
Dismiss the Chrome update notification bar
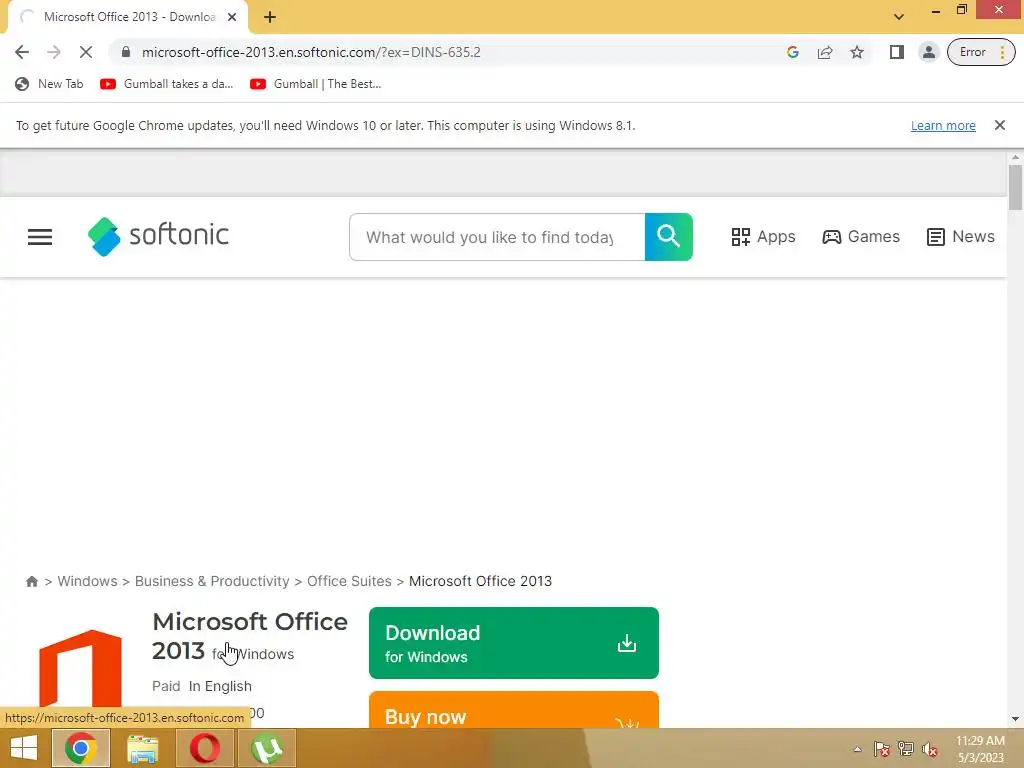click(999, 125)
